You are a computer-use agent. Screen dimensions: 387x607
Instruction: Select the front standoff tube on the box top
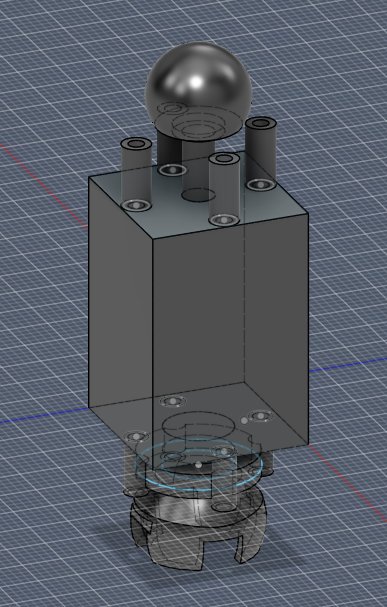(x=224, y=190)
